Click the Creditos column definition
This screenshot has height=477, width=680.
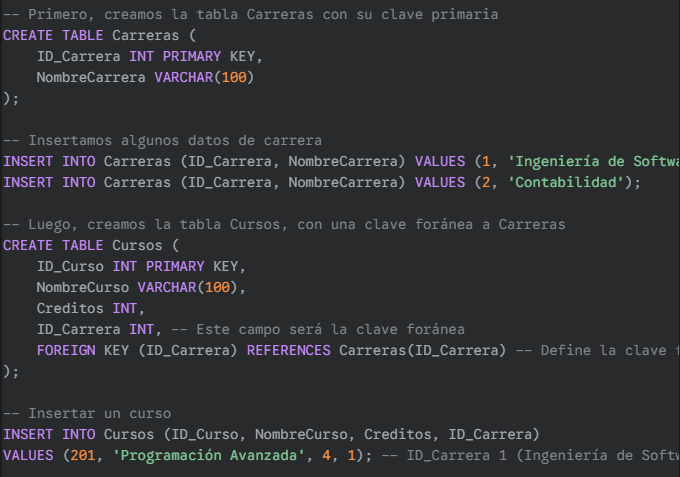(90, 308)
